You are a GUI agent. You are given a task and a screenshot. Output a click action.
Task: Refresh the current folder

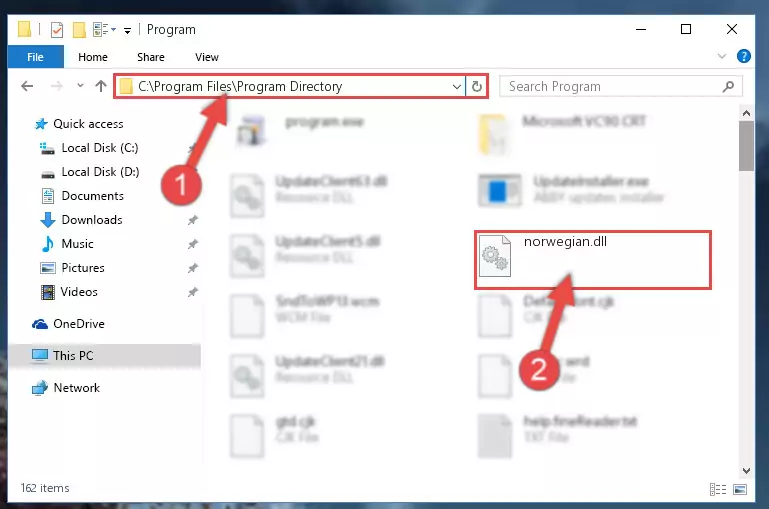click(x=476, y=87)
